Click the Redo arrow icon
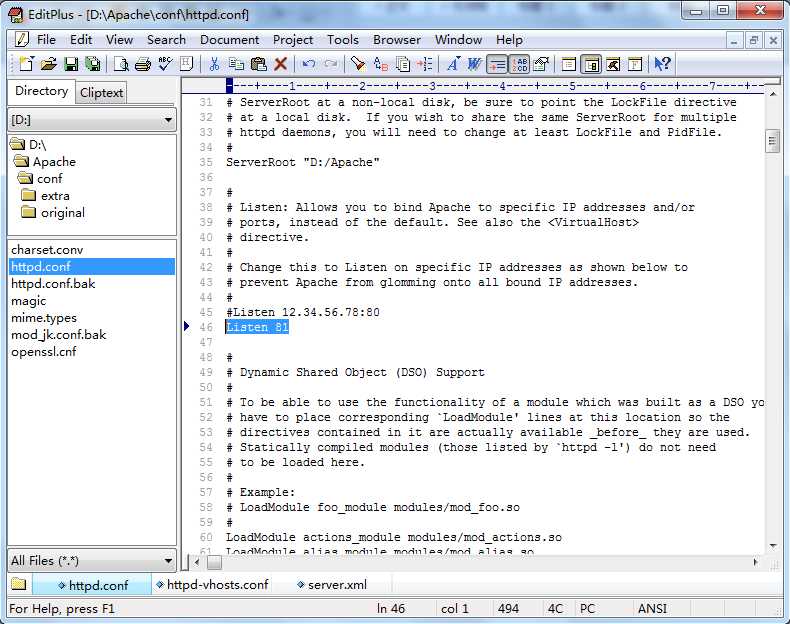Viewport: 790px width, 624px height. pyautogui.click(x=331, y=64)
